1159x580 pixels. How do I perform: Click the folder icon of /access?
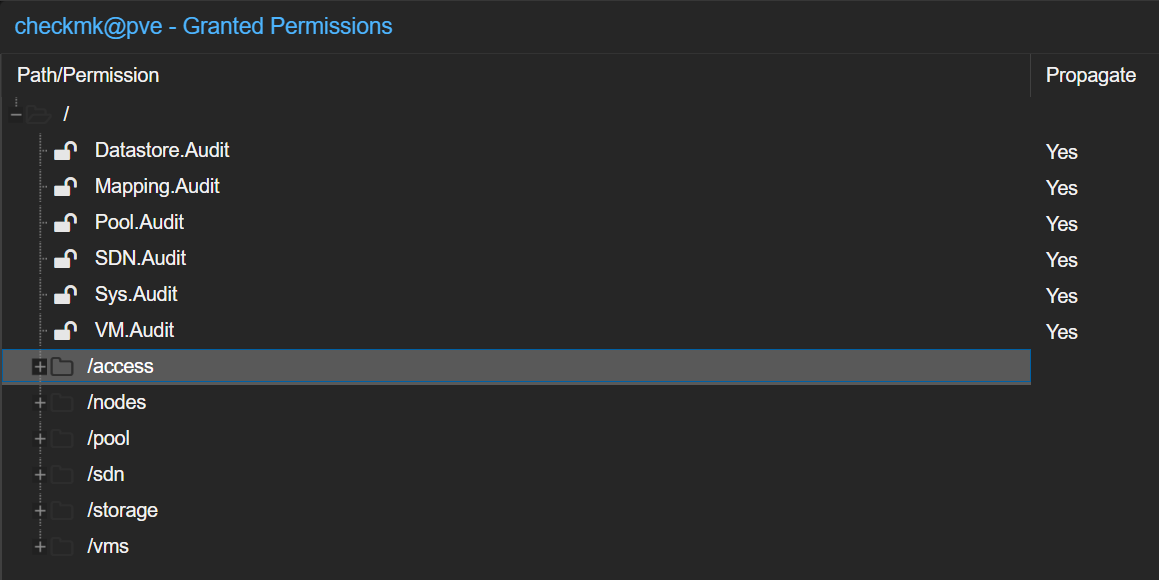pyautogui.click(x=62, y=366)
